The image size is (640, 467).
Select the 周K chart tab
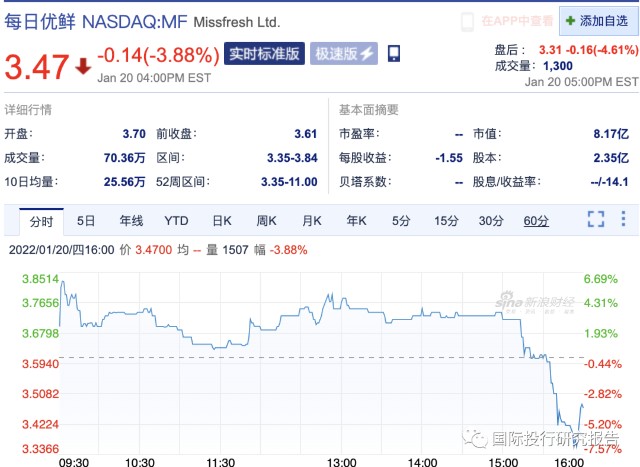coord(267,221)
